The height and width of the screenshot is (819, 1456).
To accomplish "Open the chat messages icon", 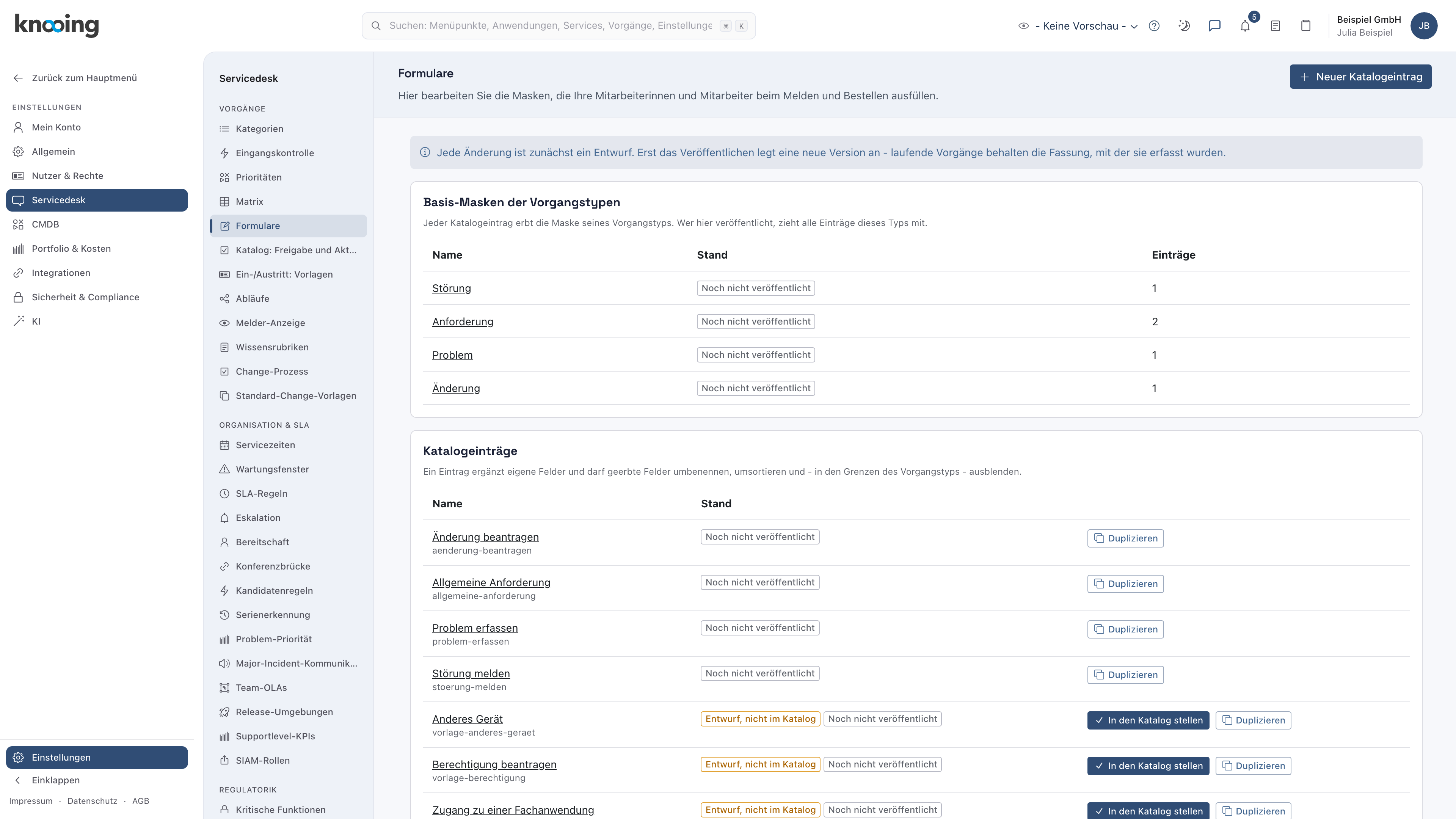I will pos(1214,26).
